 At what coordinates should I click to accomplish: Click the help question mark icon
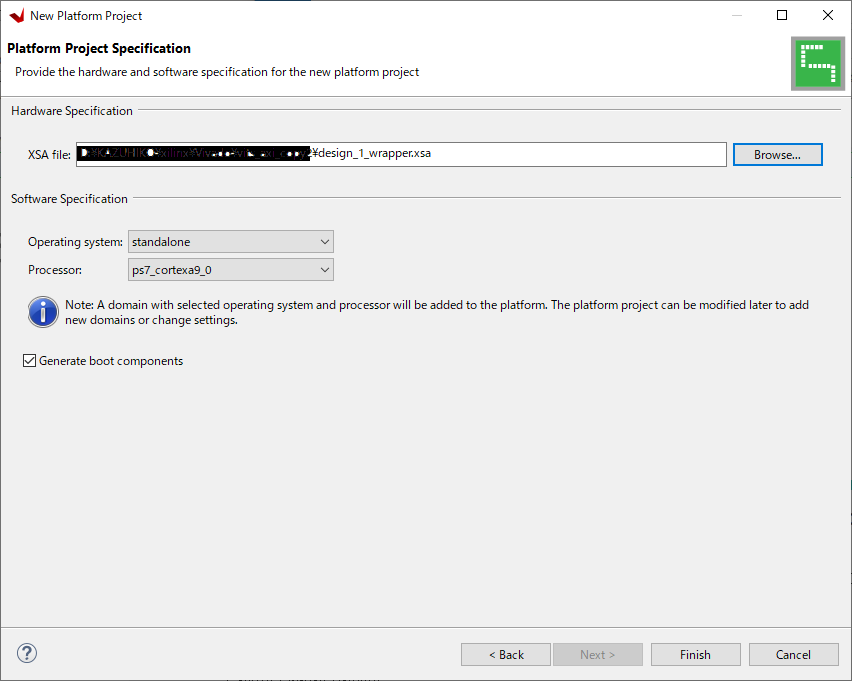coord(27,653)
